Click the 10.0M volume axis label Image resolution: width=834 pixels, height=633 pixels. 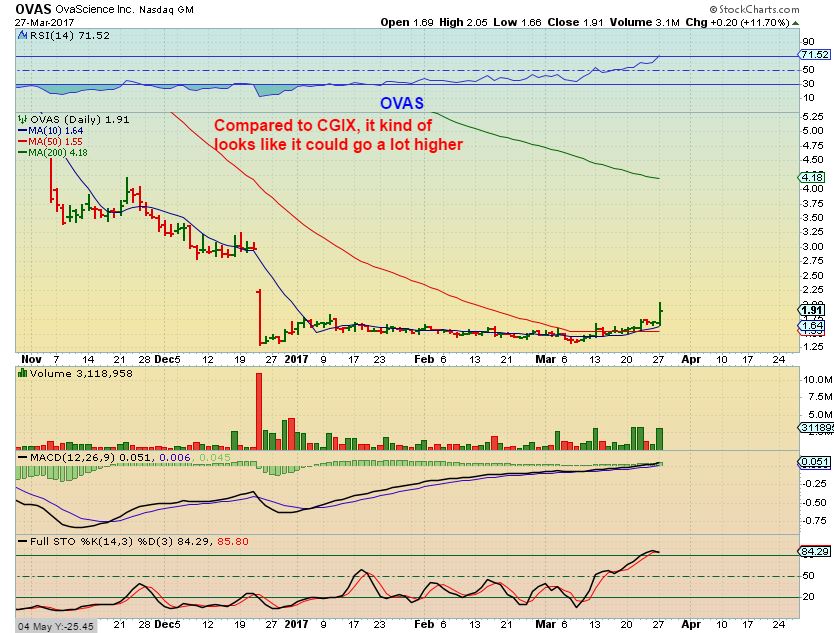(817, 380)
